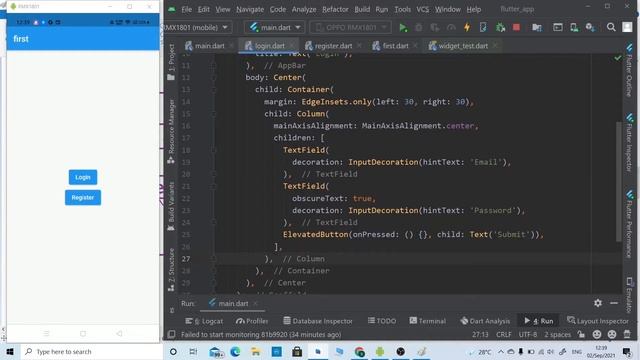Tap Login button in phone mirror
The height and width of the screenshot is (360, 640).
pos(83,177)
